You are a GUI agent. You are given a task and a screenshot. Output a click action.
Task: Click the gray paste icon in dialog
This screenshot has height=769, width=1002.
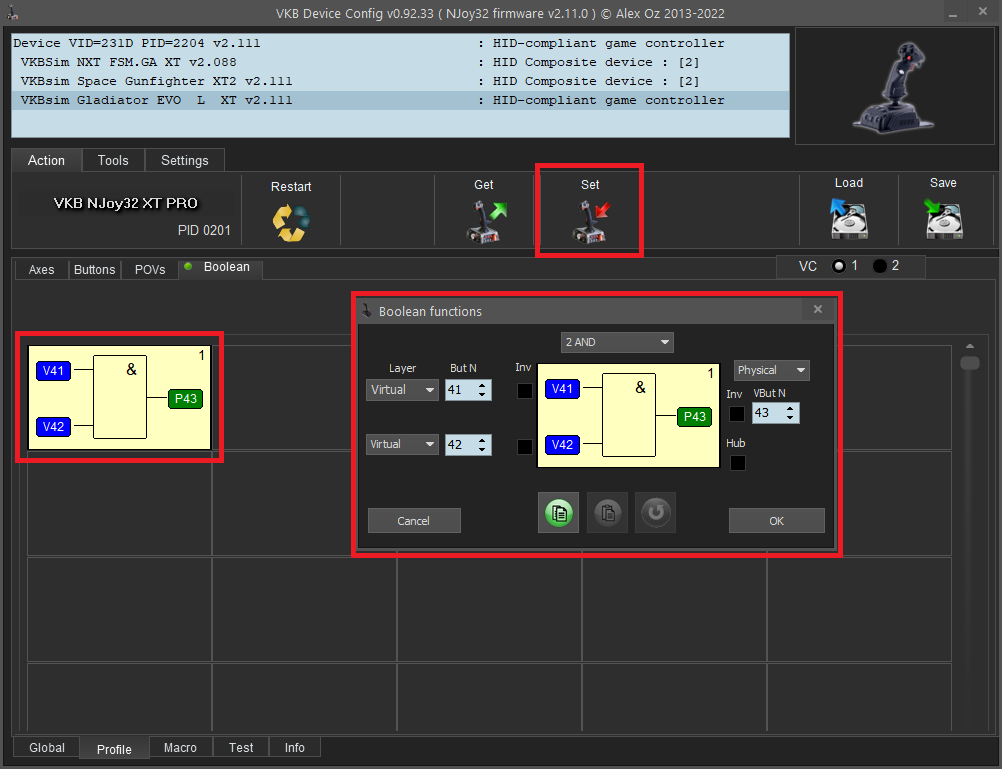(607, 513)
